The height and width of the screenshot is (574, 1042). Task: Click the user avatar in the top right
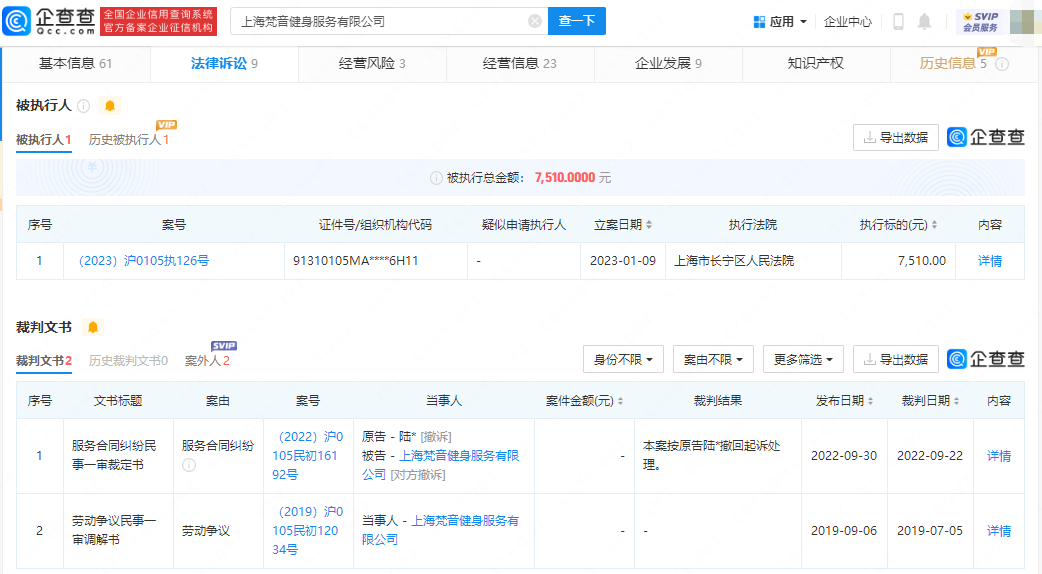pyautogui.click(x=1024, y=21)
